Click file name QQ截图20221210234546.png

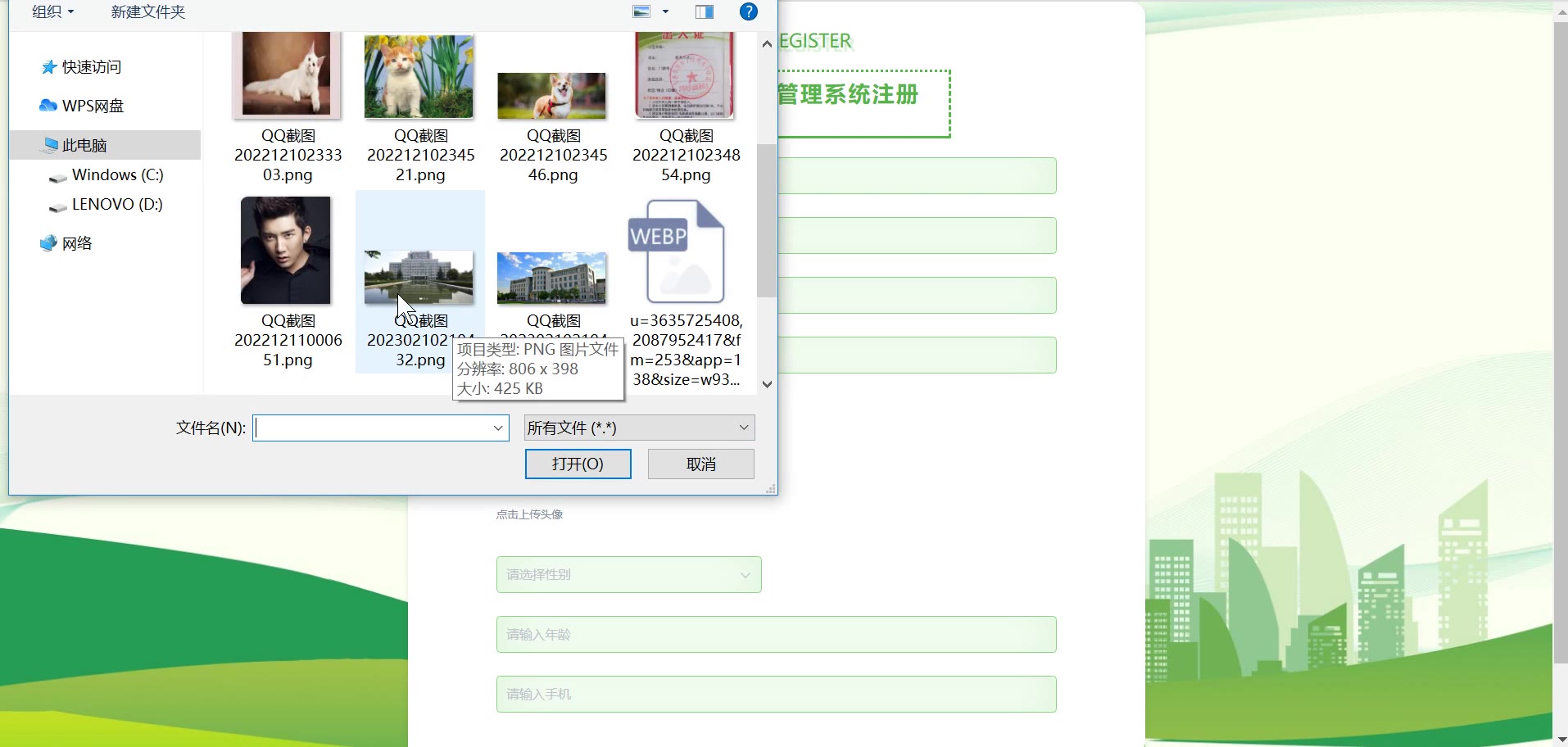click(x=553, y=155)
